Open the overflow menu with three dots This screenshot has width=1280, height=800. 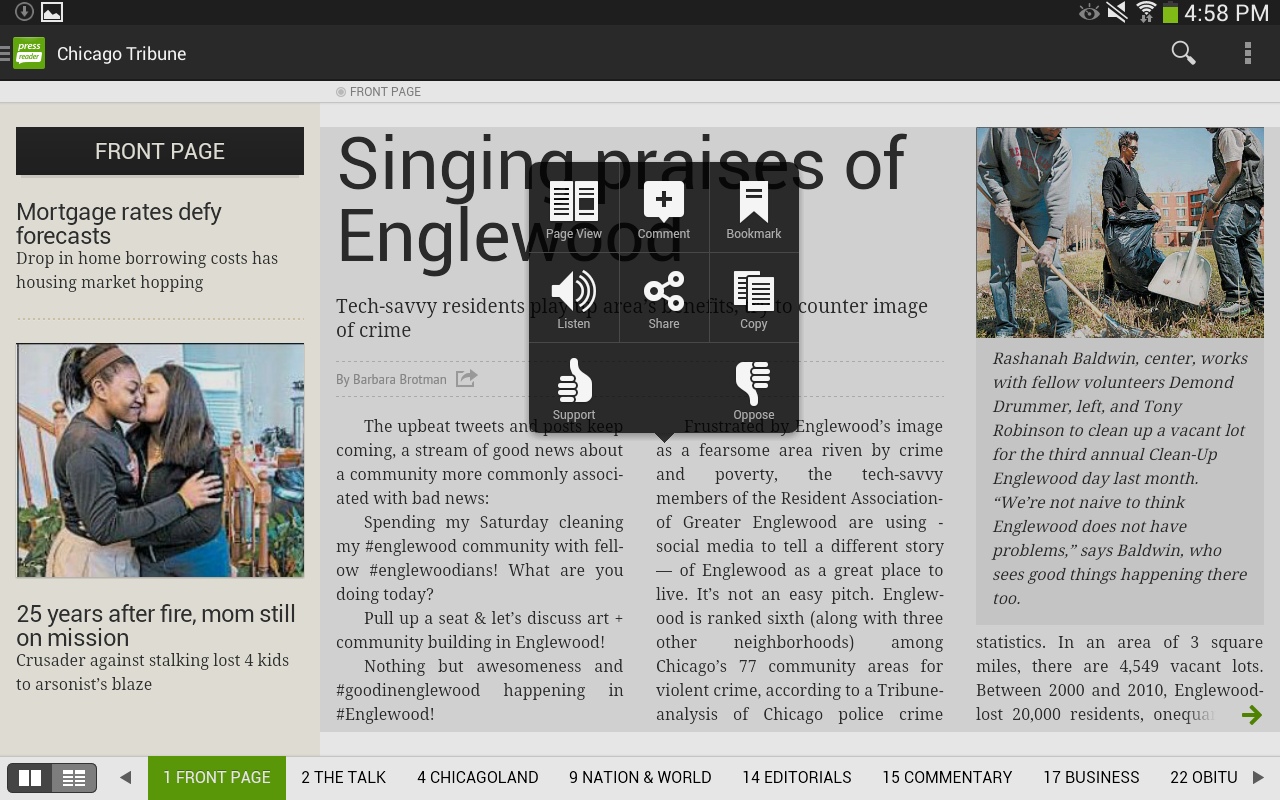[x=1247, y=53]
